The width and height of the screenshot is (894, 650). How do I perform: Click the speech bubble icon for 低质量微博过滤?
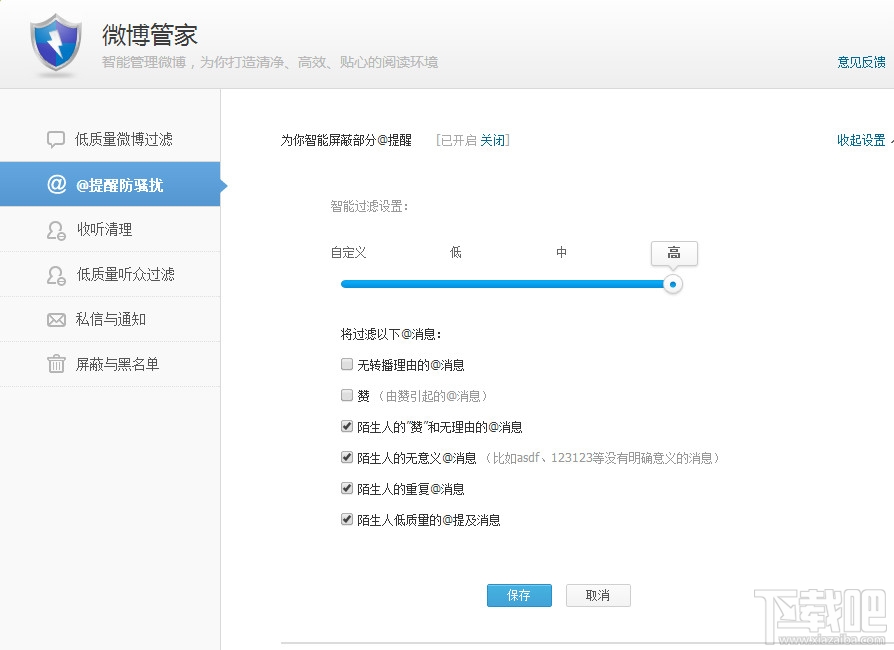tap(56, 139)
